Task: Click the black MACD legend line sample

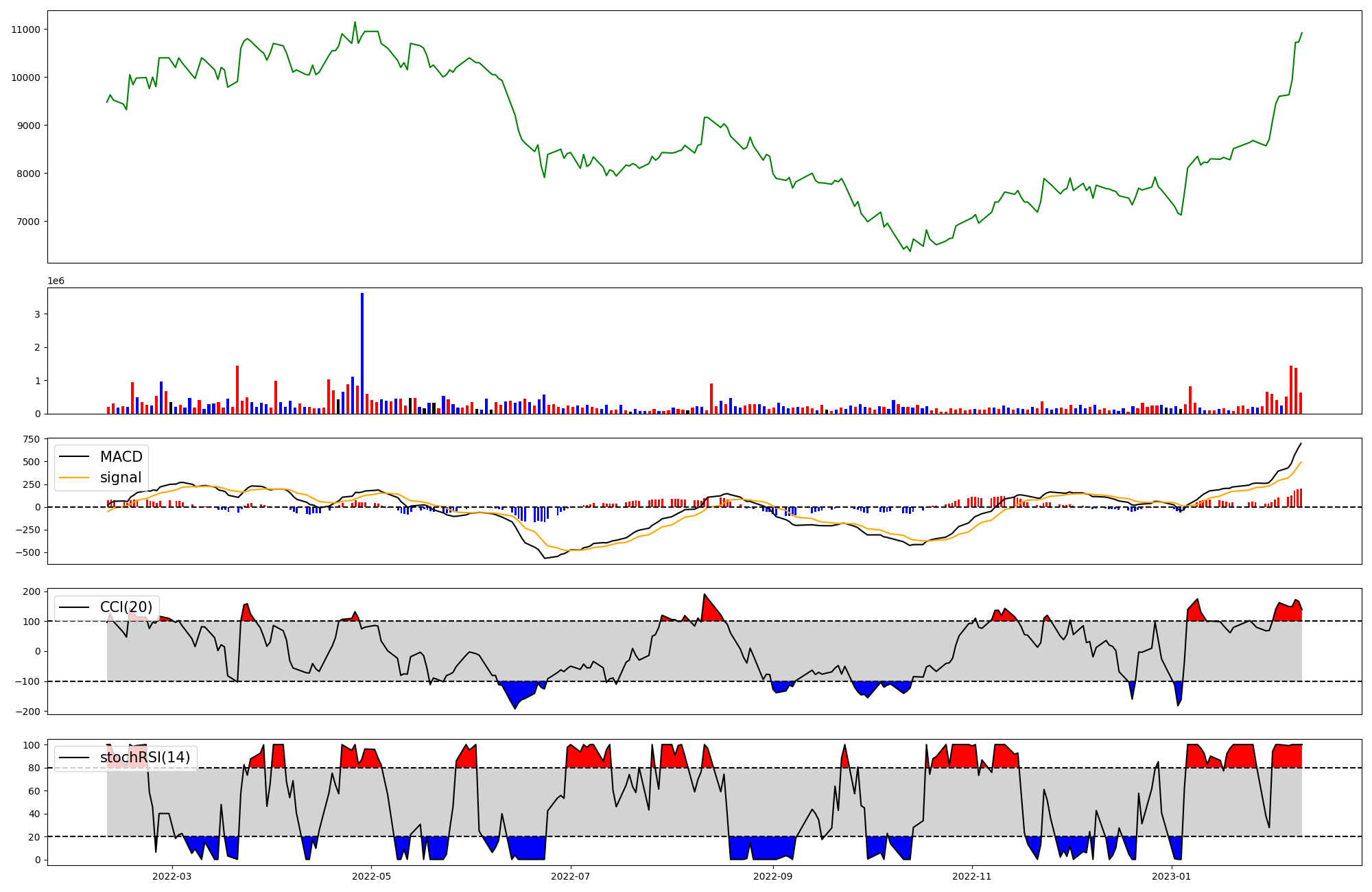Action: 74,457
